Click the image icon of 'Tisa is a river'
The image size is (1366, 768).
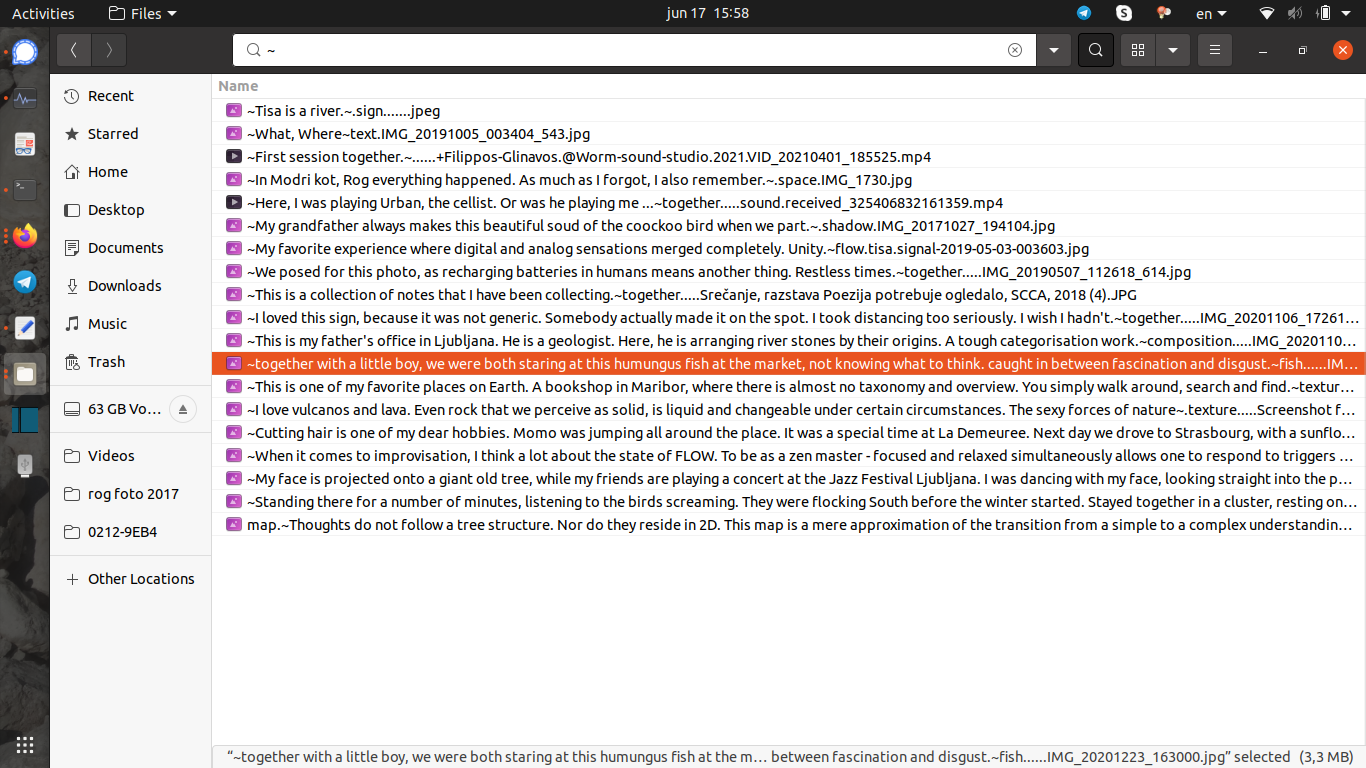[x=233, y=111]
